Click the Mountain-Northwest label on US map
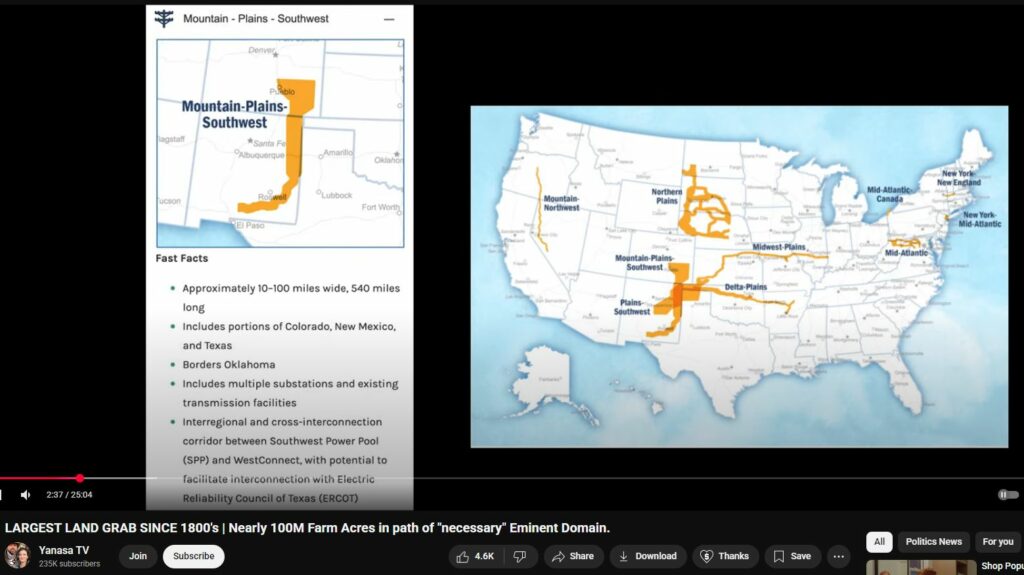Image resolution: width=1024 pixels, height=575 pixels. tap(562, 203)
